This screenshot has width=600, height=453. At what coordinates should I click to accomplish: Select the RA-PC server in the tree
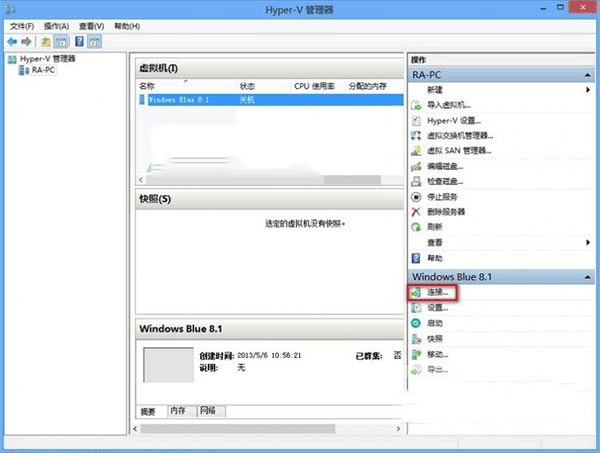tap(43, 70)
